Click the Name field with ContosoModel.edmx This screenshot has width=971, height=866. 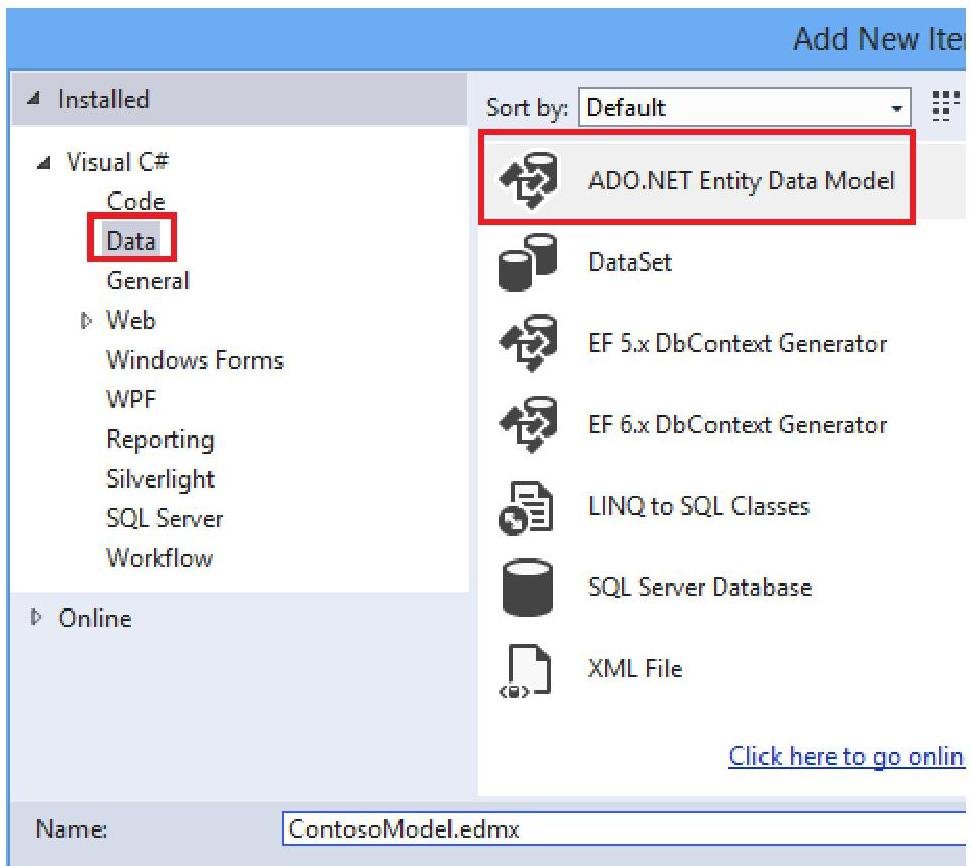[620, 830]
